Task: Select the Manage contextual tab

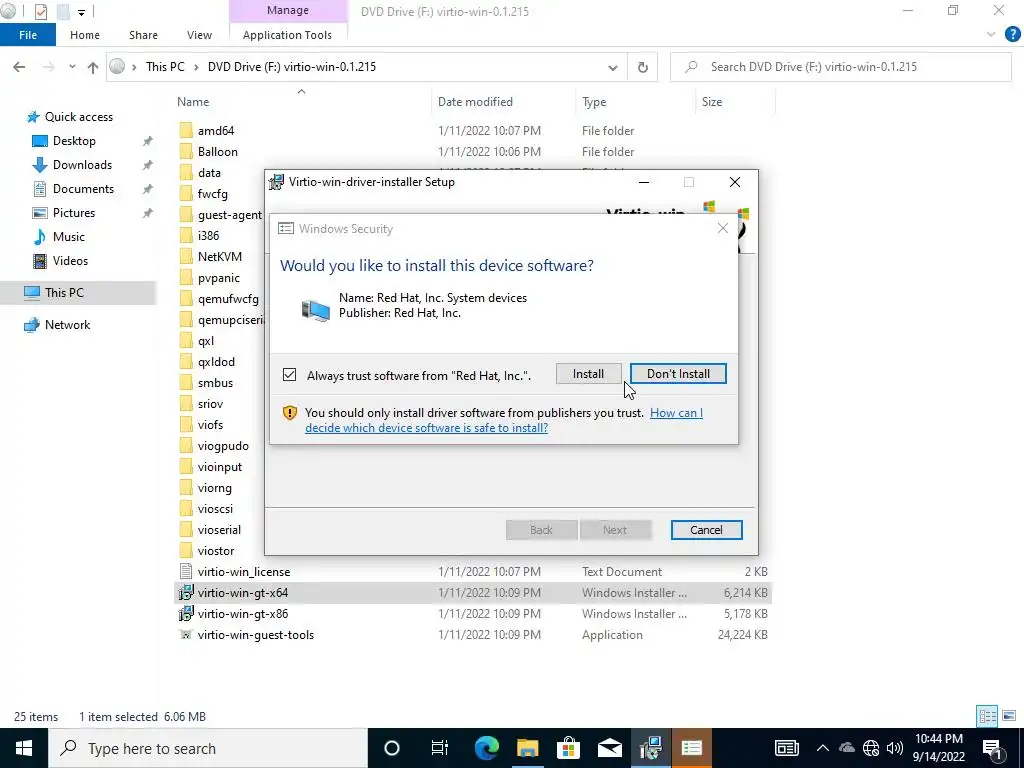Action: pyautogui.click(x=288, y=10)
